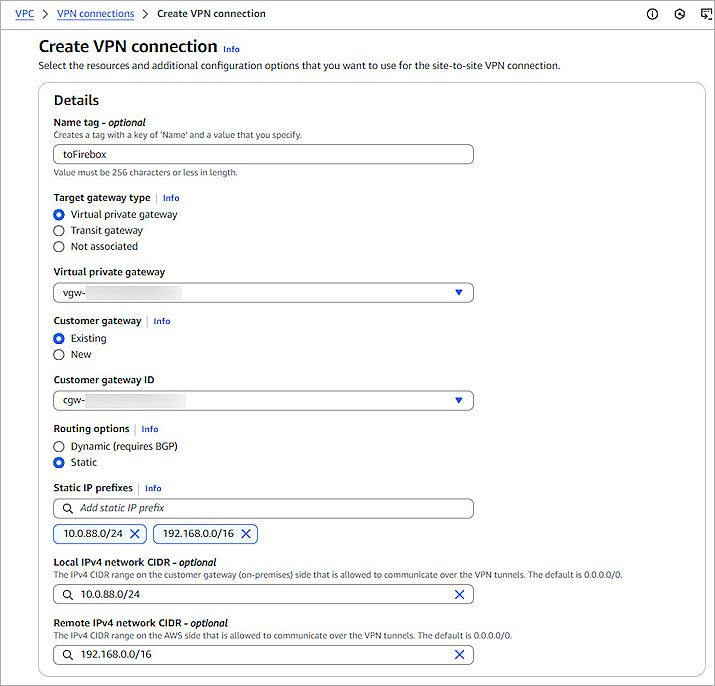Click the Add static IP prefix field

click(263, 508)
